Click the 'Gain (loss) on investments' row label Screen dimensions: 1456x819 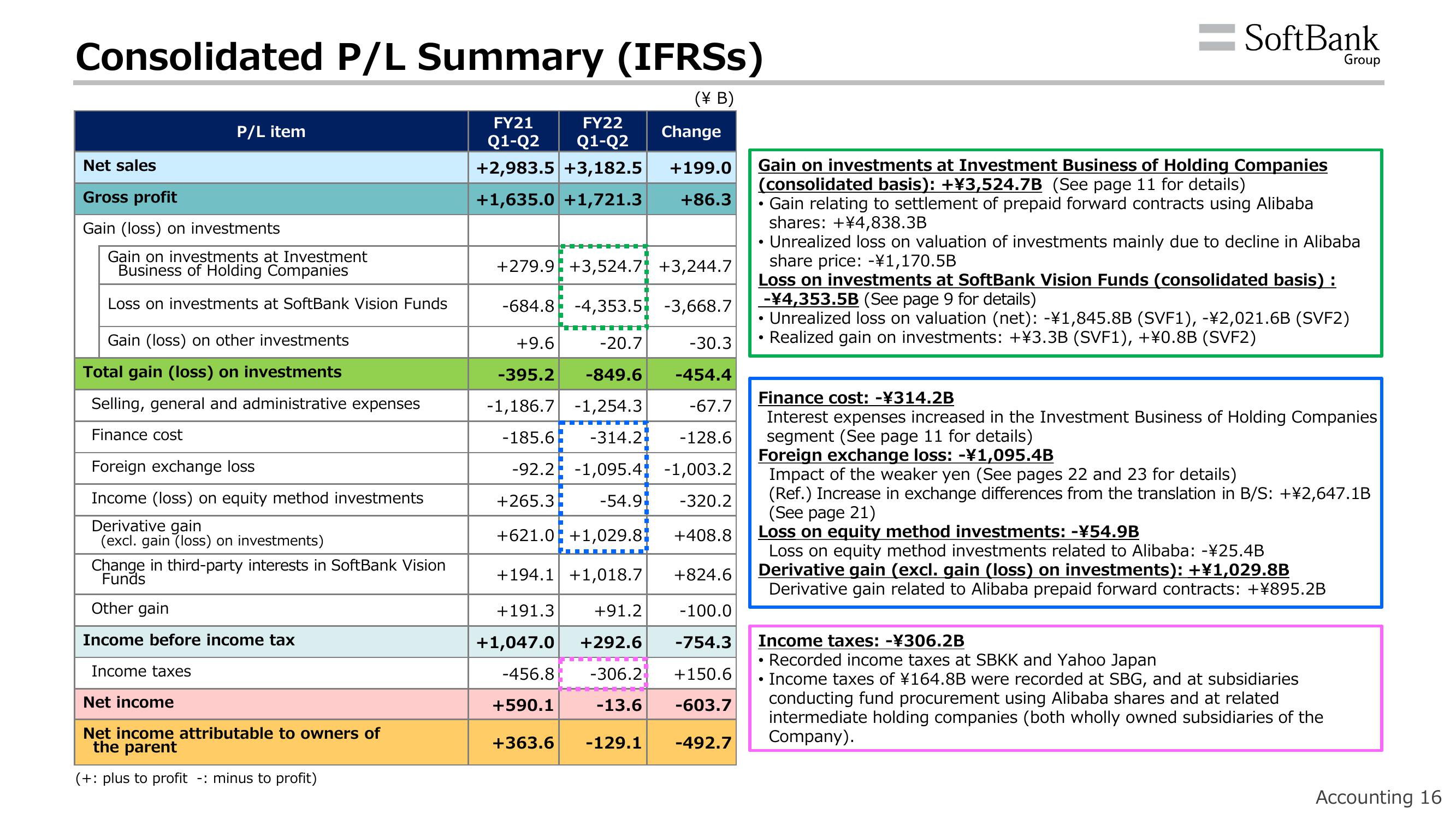(181, 228)
